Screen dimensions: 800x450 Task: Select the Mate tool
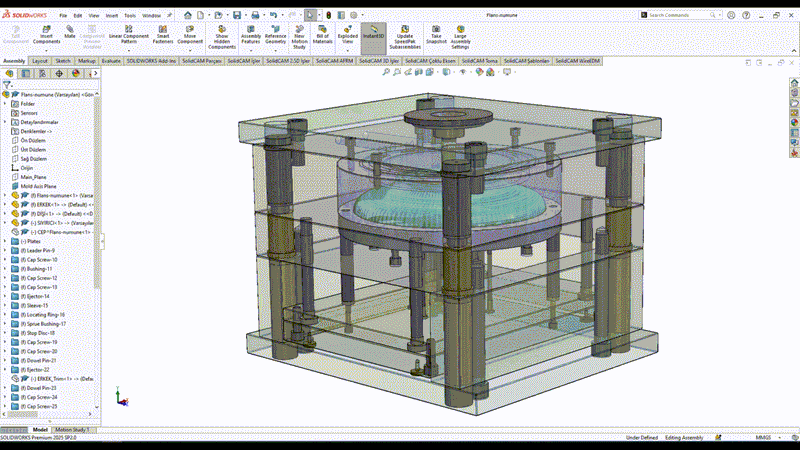70,32
